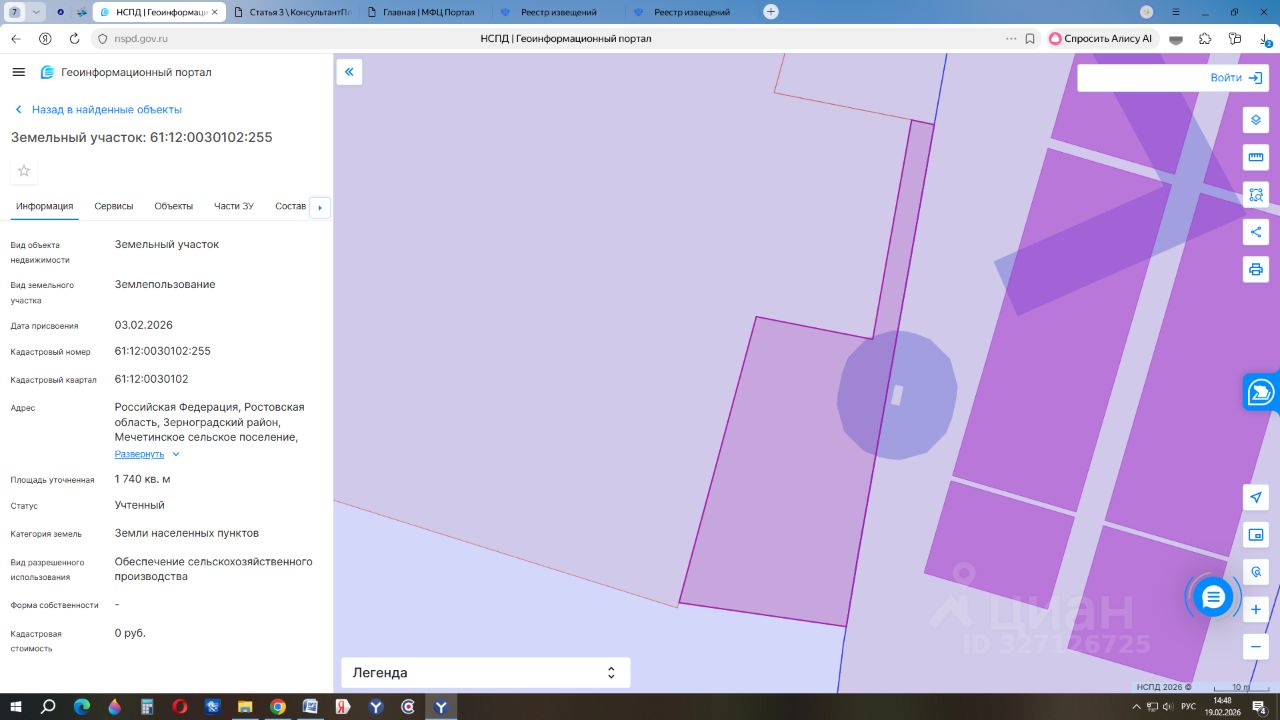
Task: Open the map picture-in-picture overview
Action: 1256,535
